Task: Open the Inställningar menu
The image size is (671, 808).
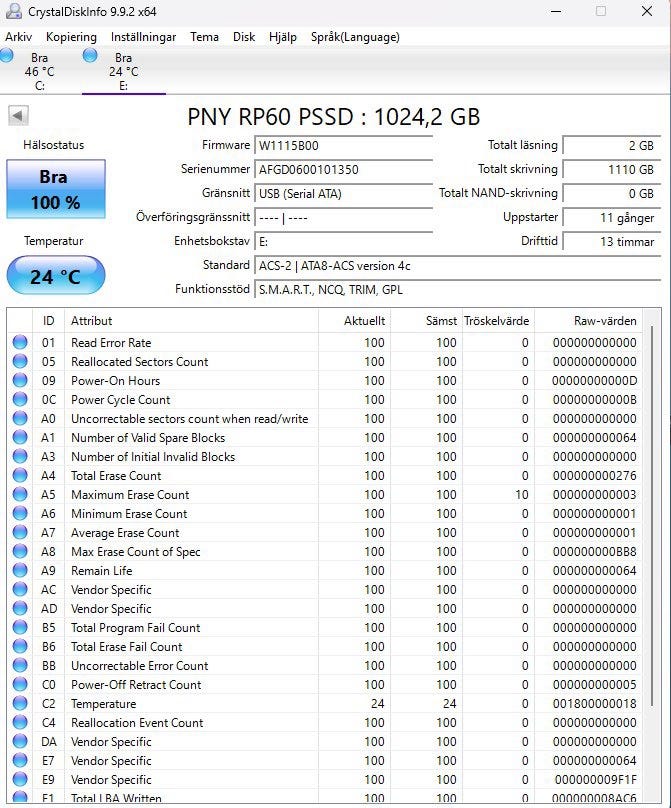Action: (x=143, y=37)
